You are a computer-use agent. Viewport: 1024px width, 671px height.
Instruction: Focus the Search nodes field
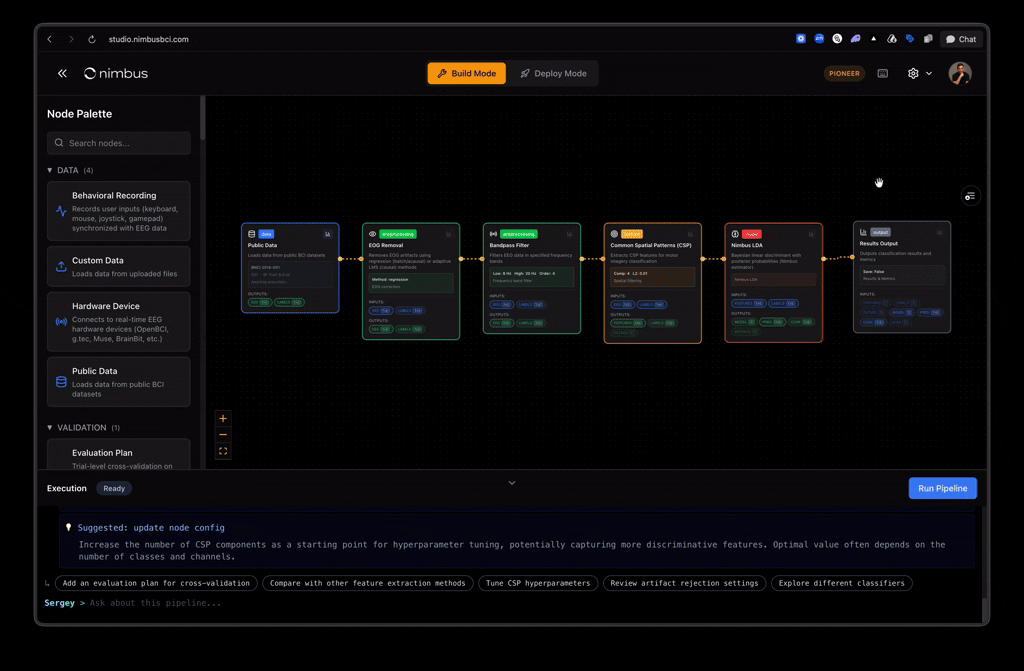point(119,143)
